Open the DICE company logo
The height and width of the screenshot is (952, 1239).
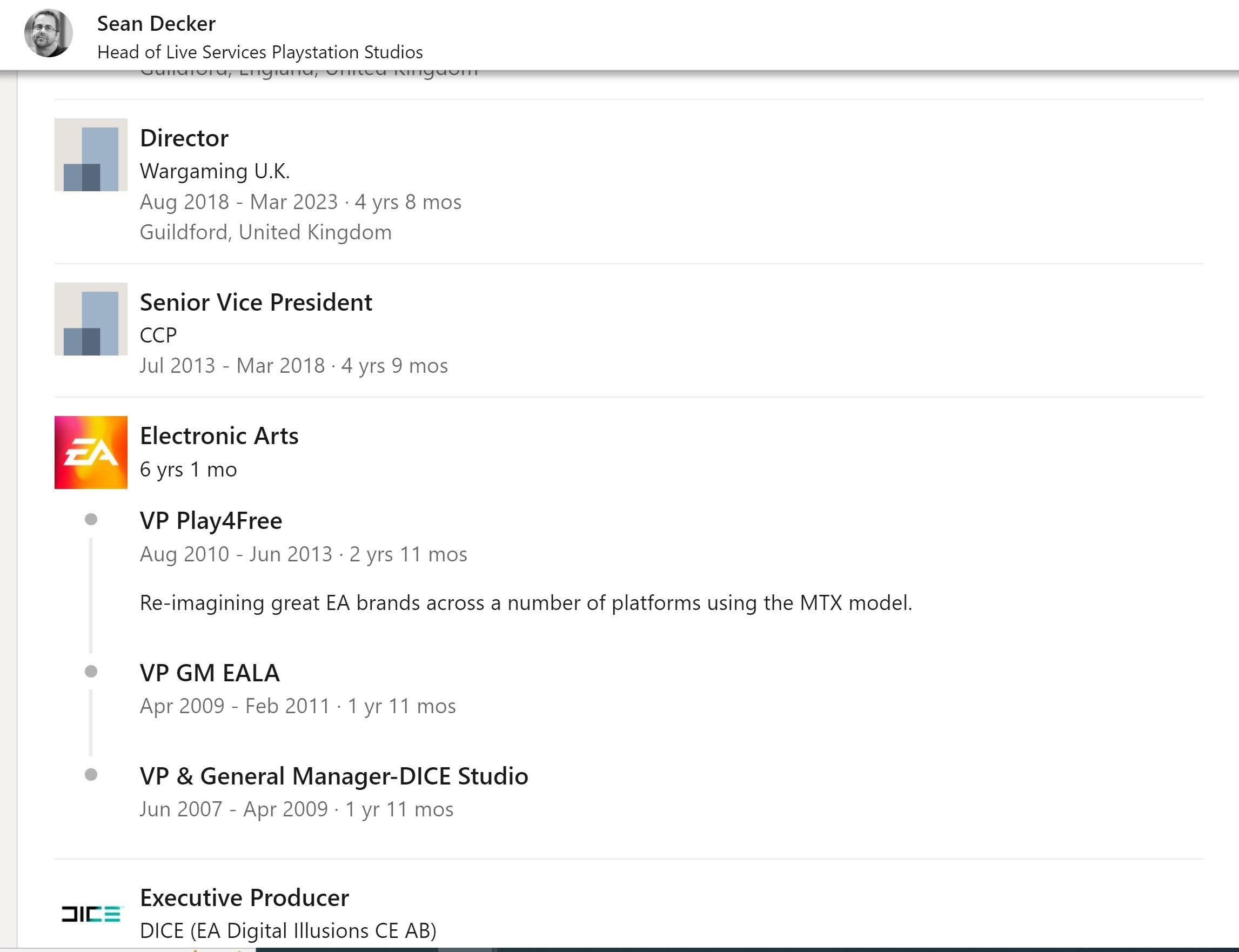click(x=91, y=914)
